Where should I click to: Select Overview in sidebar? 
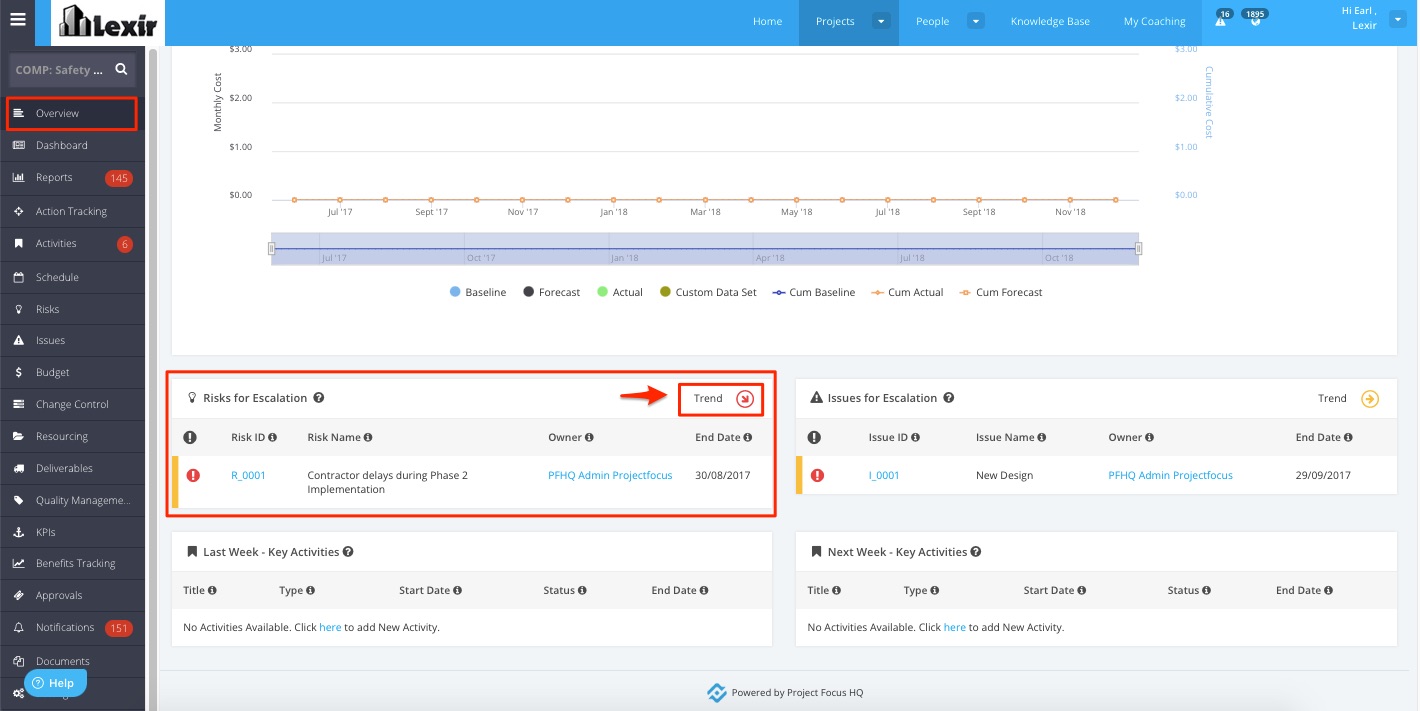point(72,114)
